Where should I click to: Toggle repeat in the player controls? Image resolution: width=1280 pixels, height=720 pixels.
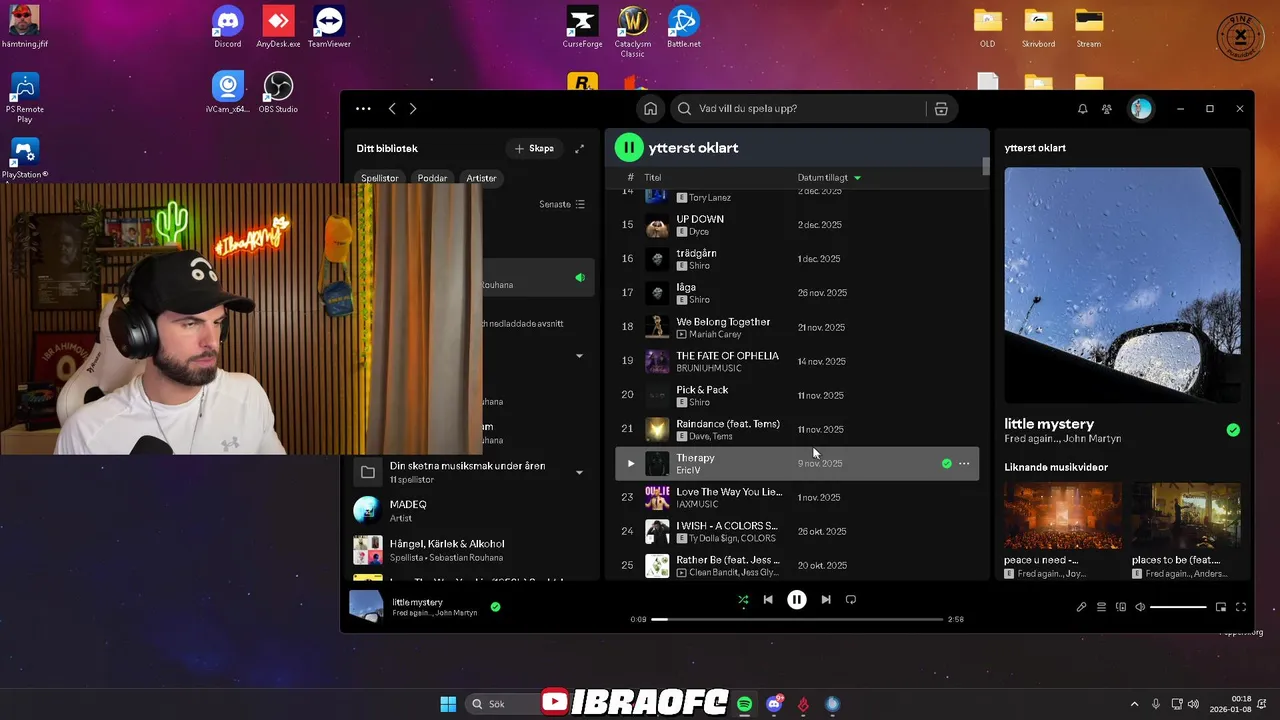[851, 600]
